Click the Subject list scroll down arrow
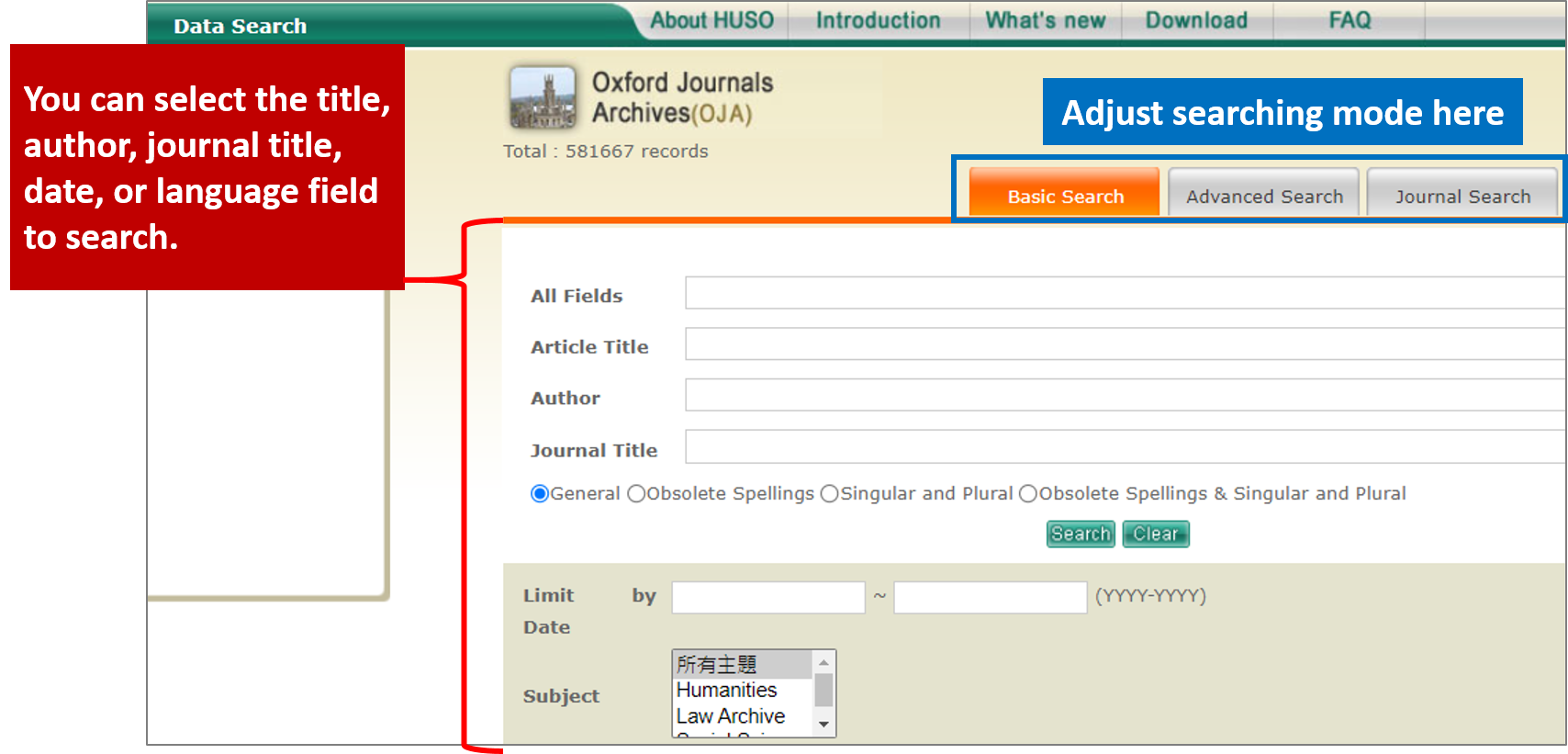 [x=823, y=725]
